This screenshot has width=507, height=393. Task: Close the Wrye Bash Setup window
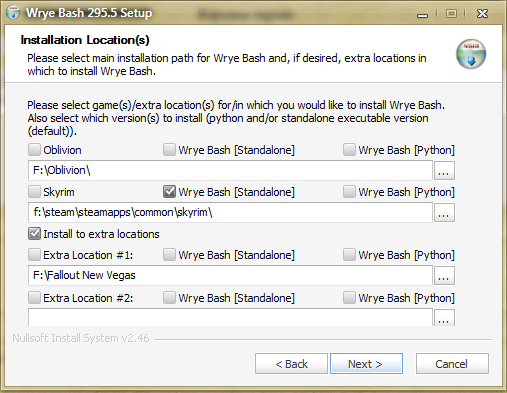point(482,14)
